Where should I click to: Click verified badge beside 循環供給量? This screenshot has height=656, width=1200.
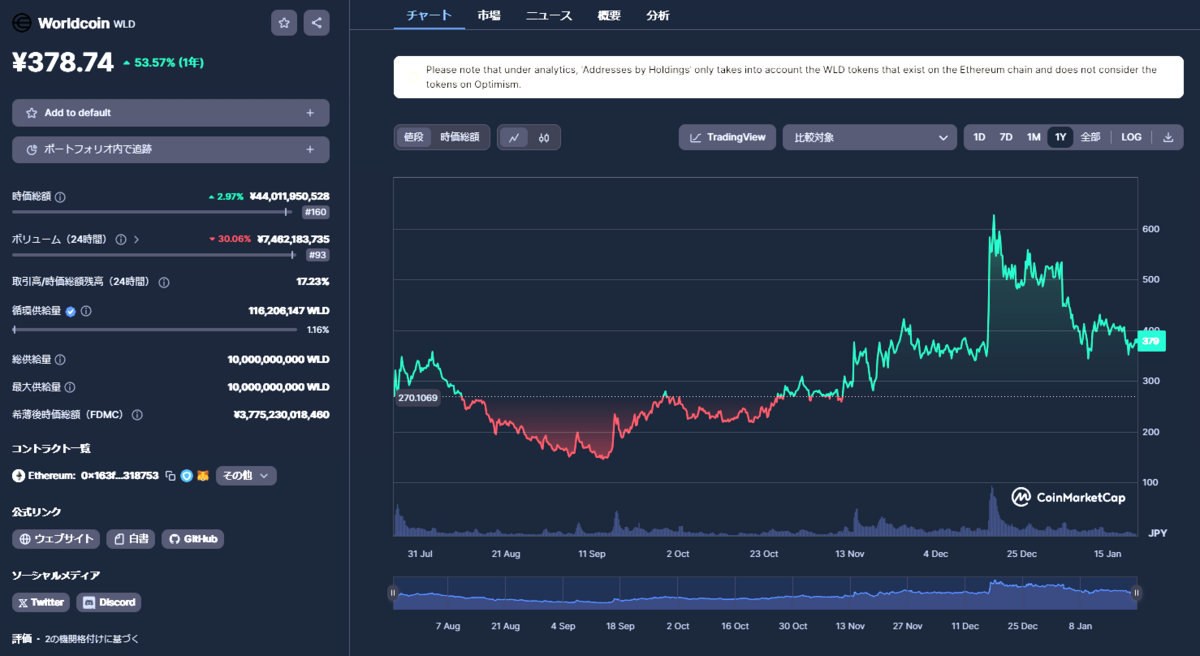point(71,311)
